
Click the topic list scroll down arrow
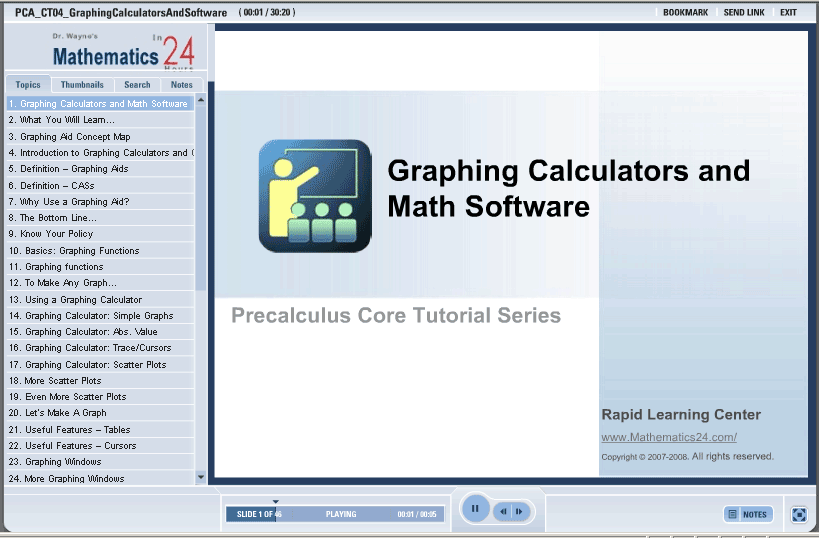coord(201,477)
